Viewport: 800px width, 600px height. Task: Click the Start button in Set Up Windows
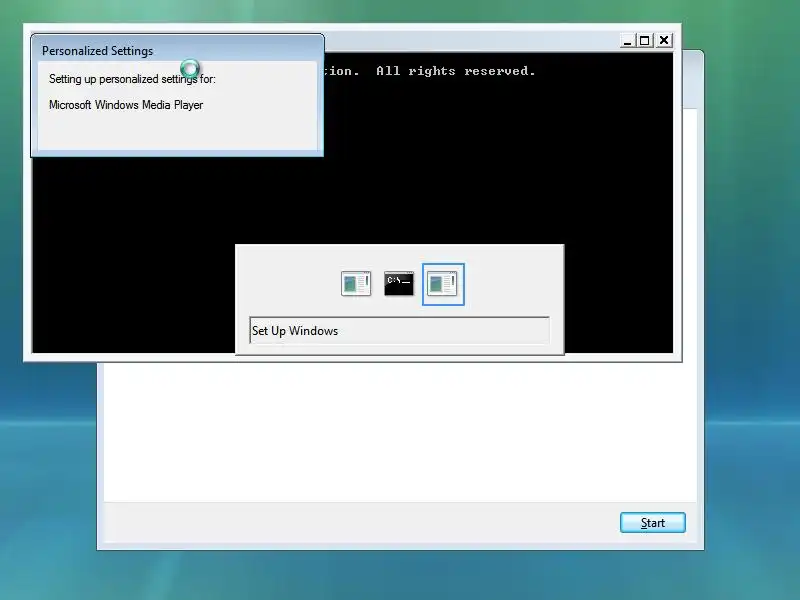[653, 522]
